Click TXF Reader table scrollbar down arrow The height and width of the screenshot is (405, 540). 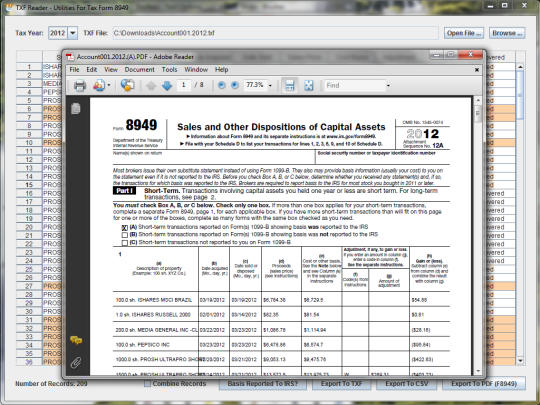520,361
